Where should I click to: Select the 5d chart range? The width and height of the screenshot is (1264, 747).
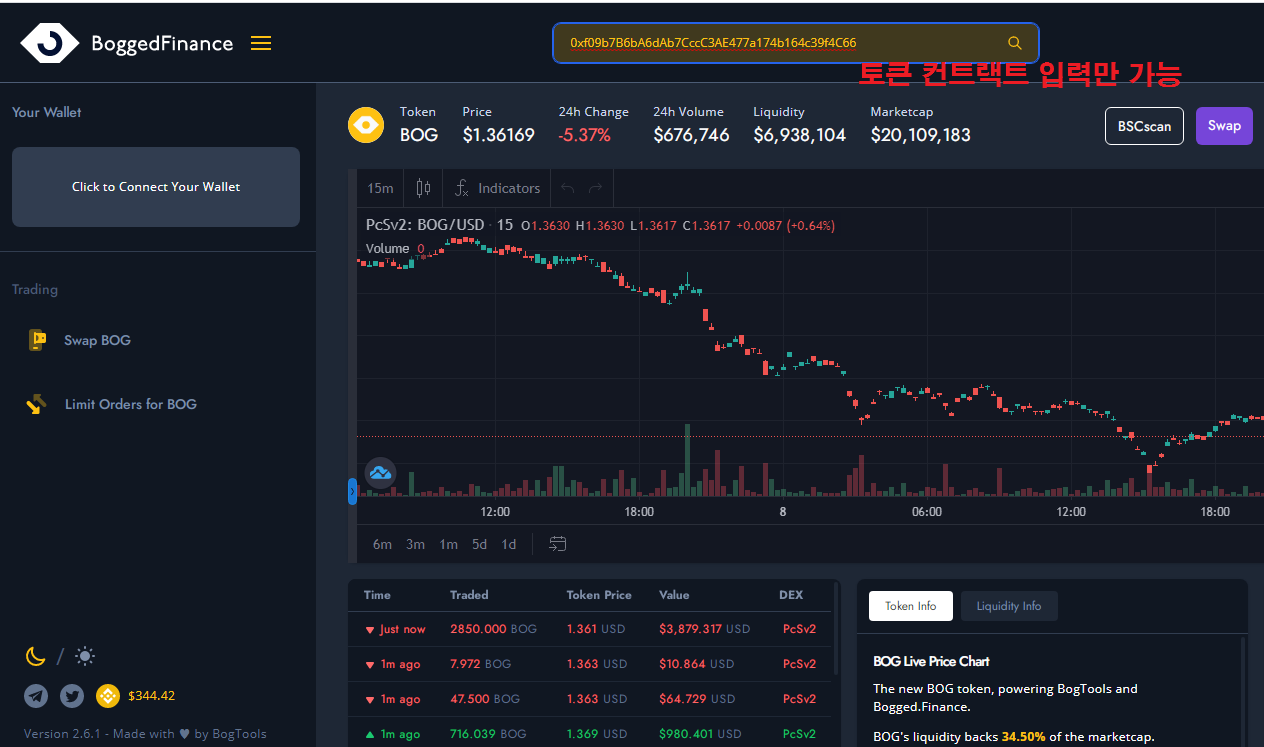click(x=479, y=544)
